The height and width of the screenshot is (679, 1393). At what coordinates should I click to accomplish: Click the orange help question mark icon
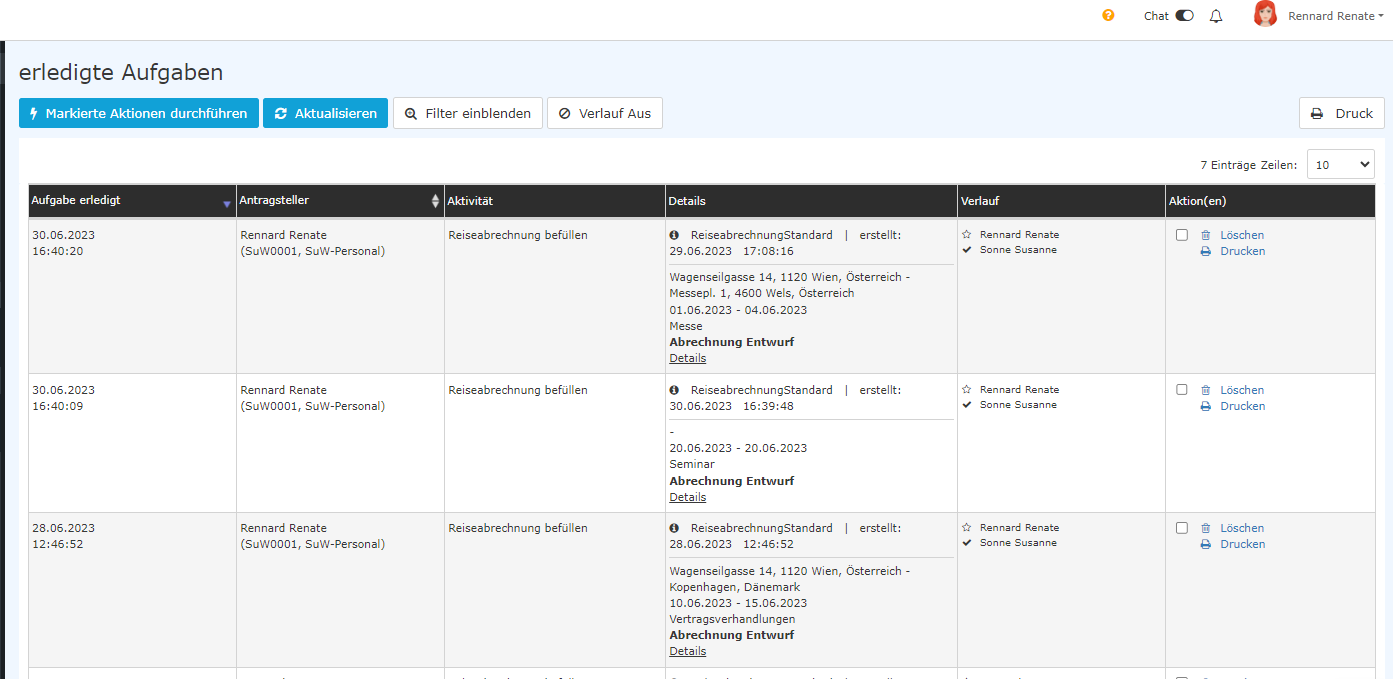[x=1108, y=16]
